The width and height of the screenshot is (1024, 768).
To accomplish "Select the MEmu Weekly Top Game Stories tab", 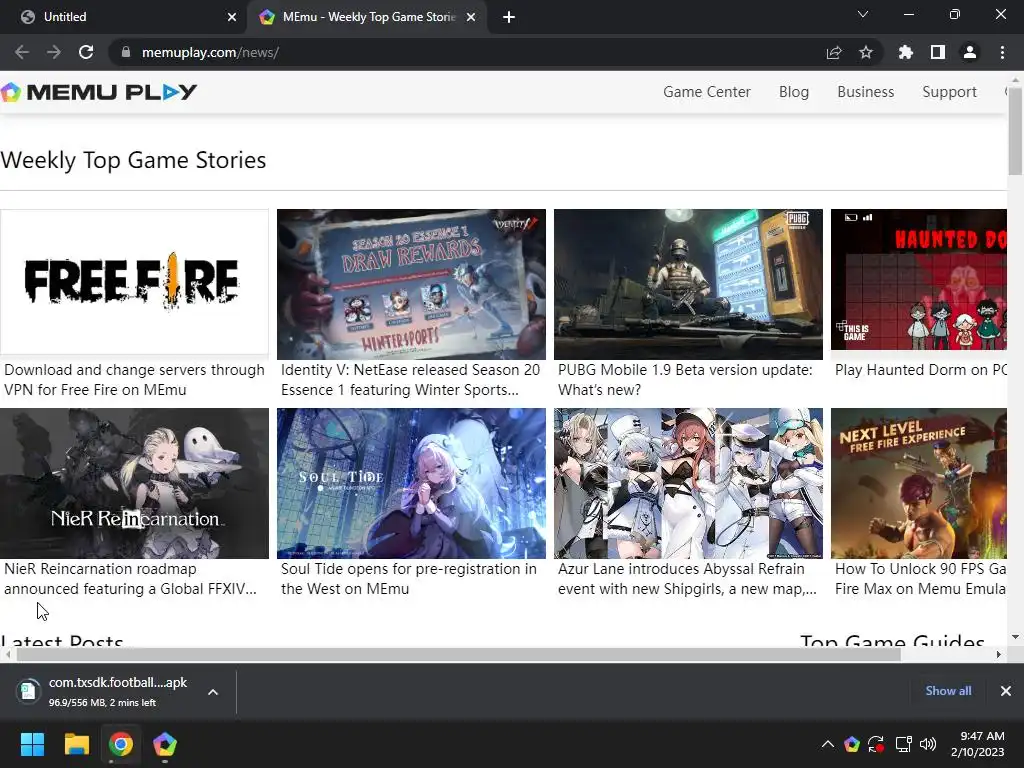I will coord(366,17).
